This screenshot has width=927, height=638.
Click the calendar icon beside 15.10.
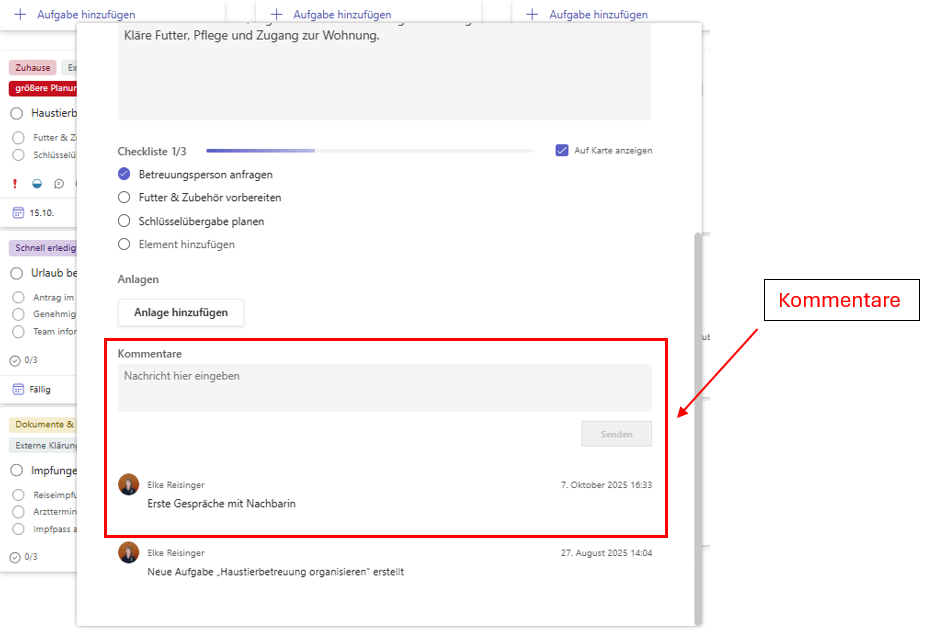click(17, 213)
